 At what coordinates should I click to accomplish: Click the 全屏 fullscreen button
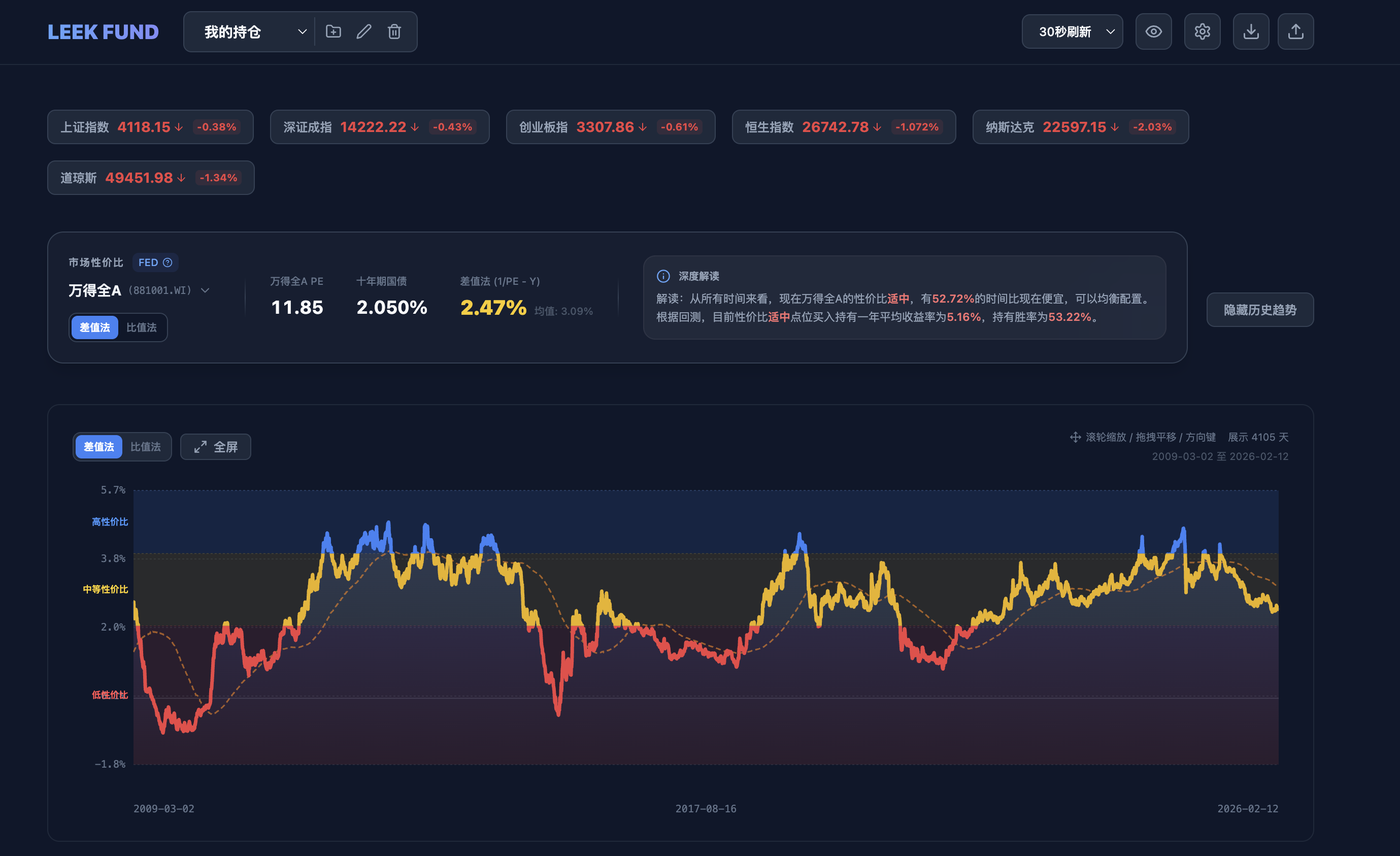click(x=215, y=447)
